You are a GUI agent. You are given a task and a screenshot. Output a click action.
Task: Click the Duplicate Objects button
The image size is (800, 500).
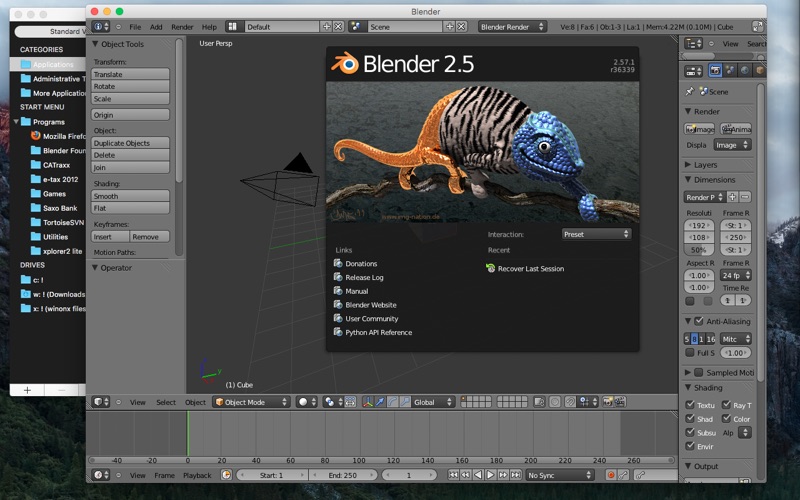(131, 143)
